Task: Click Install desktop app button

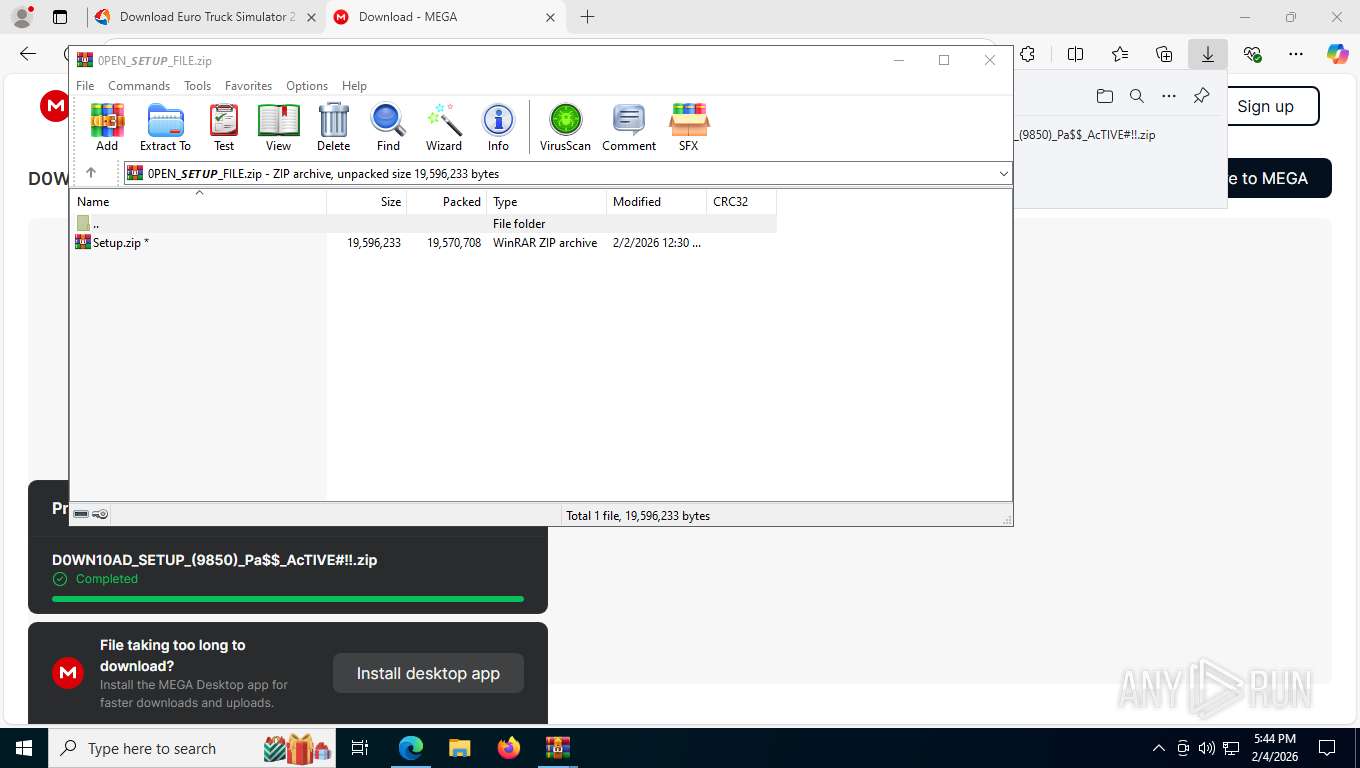Action: 428,673
